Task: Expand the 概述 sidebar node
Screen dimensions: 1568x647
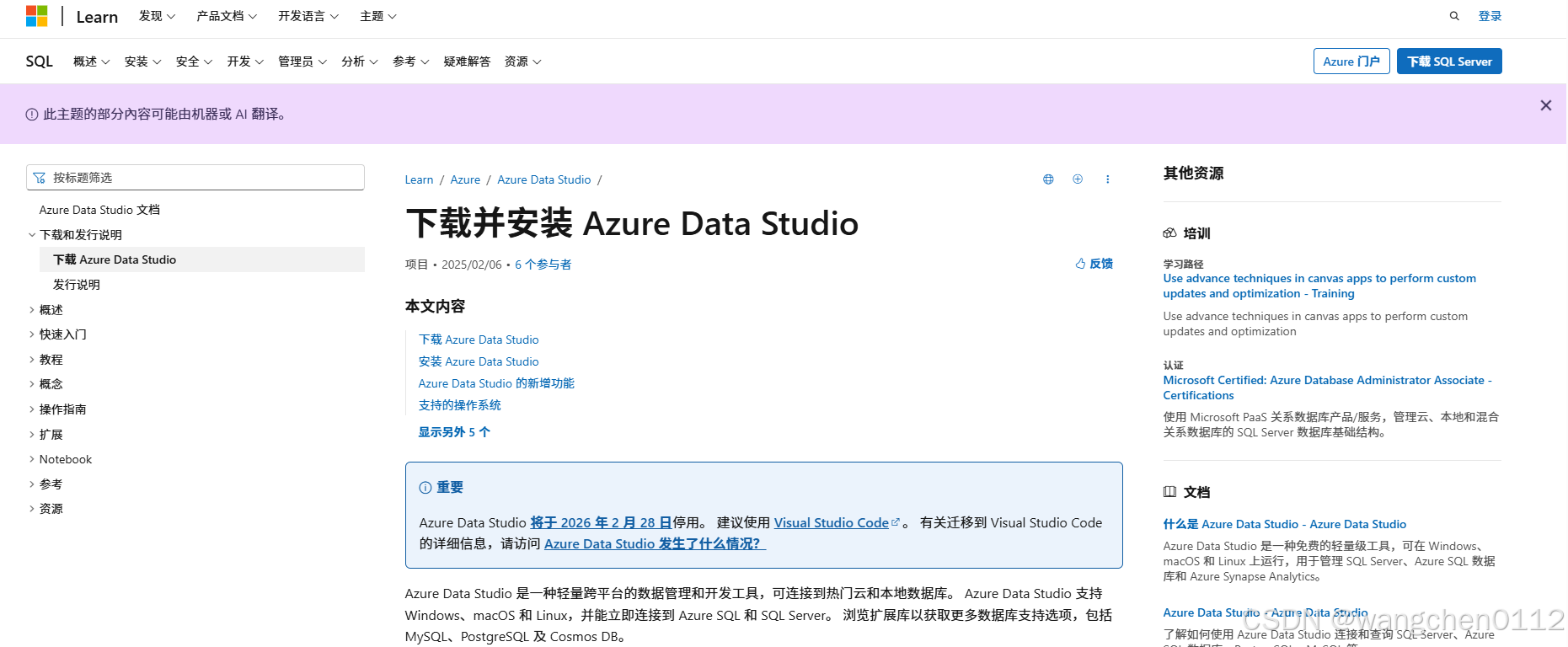Action: 45,310
